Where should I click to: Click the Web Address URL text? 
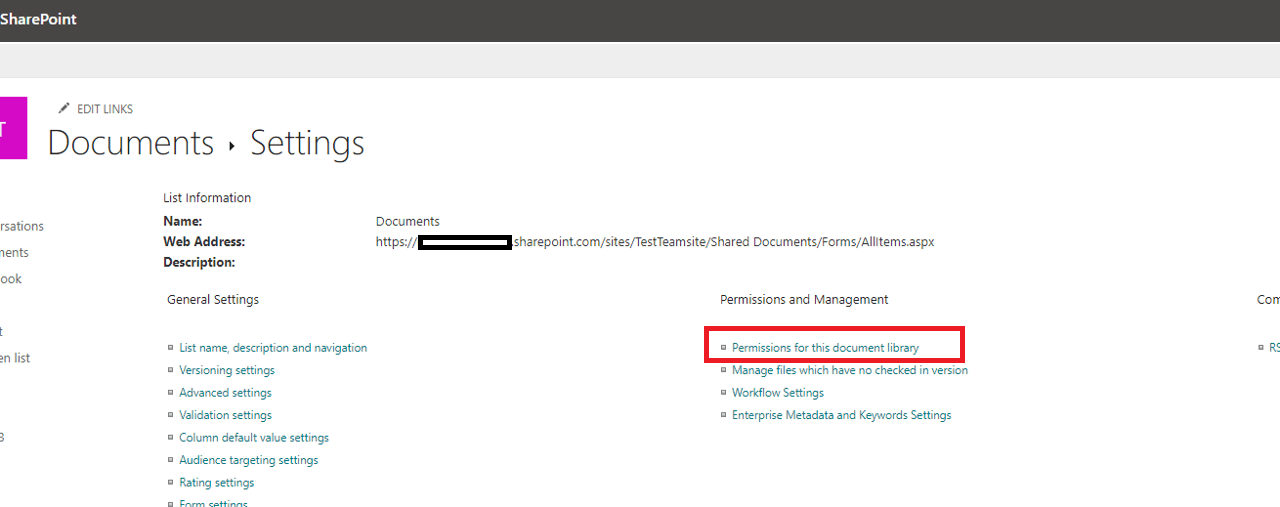[655, 242]
